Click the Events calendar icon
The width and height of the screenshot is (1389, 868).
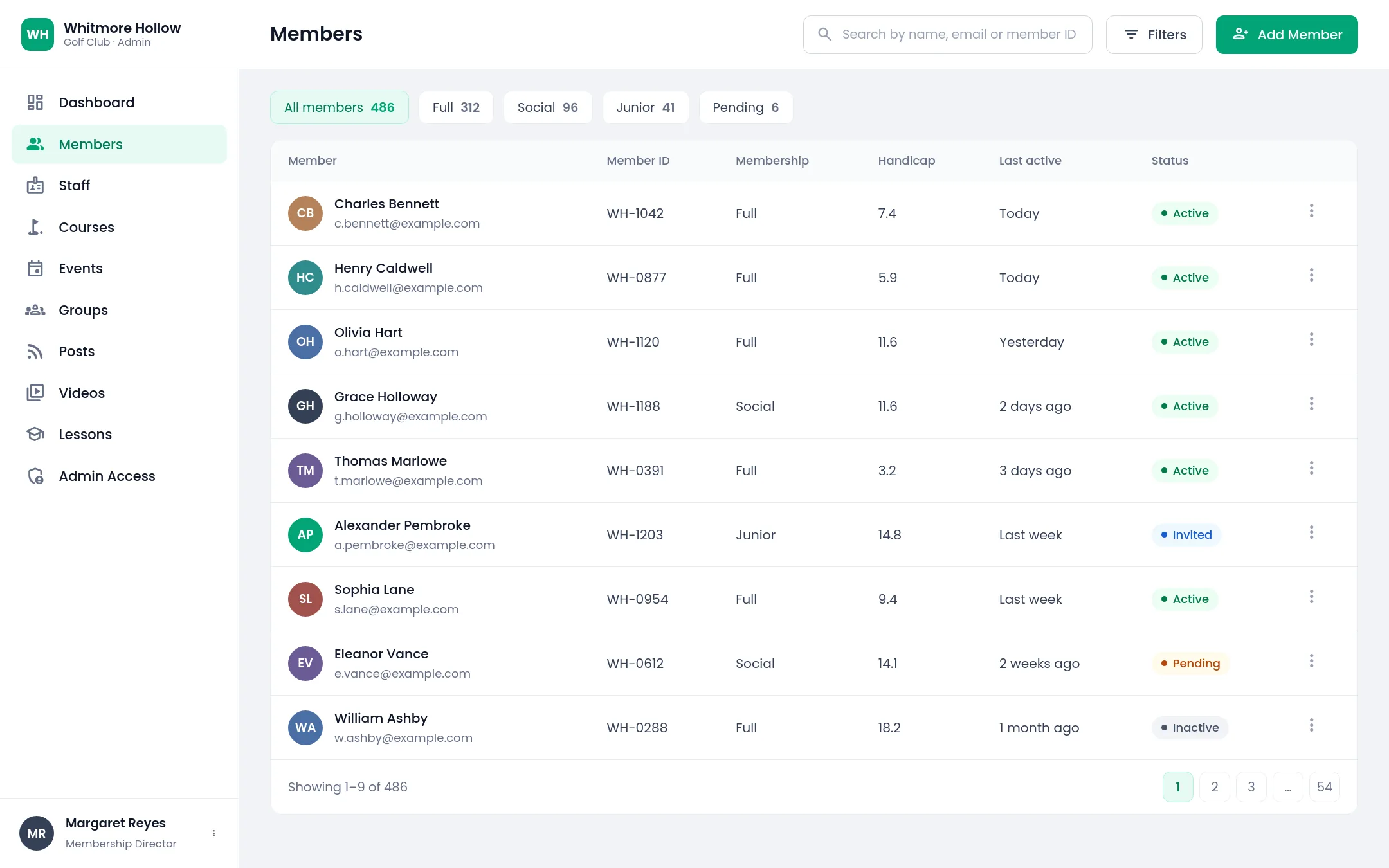[35, 268]
